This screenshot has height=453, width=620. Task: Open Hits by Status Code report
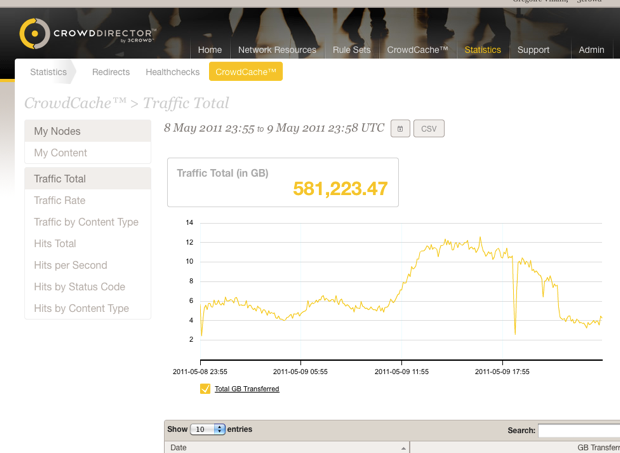[x=79, y=287]
